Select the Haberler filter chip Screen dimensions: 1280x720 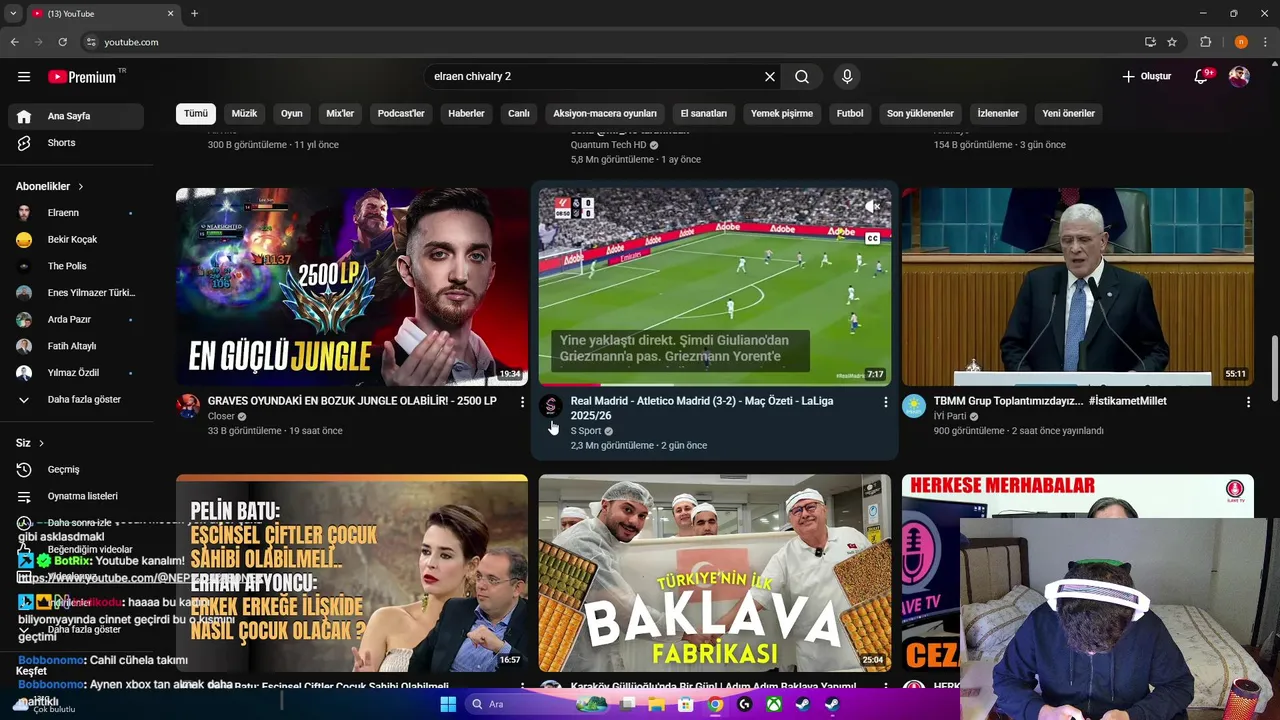click(x=466, y=114)
